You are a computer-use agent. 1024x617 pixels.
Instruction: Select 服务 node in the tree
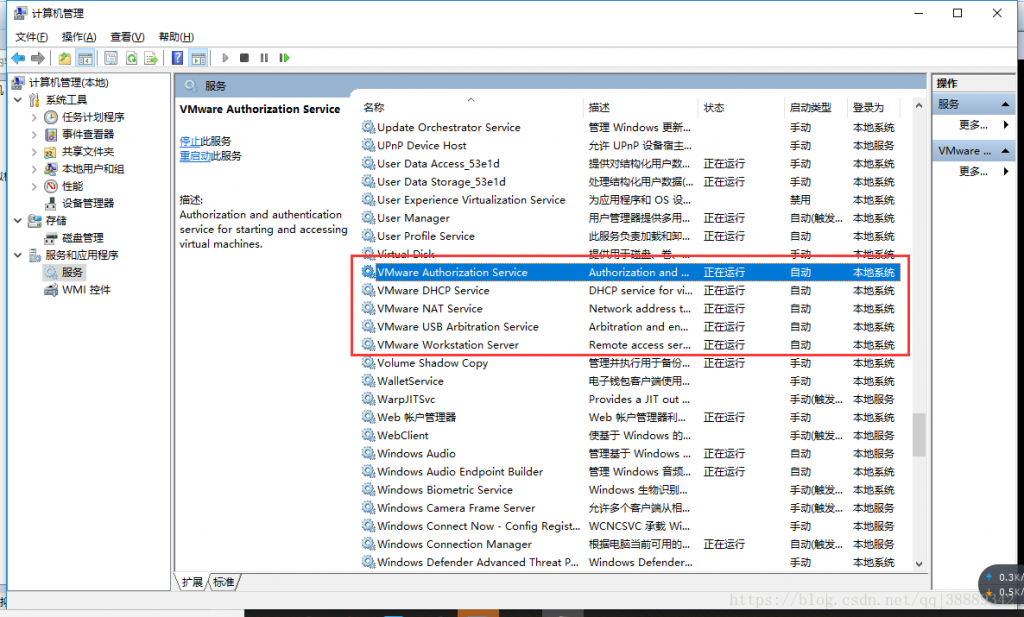(x=72, y=272)
